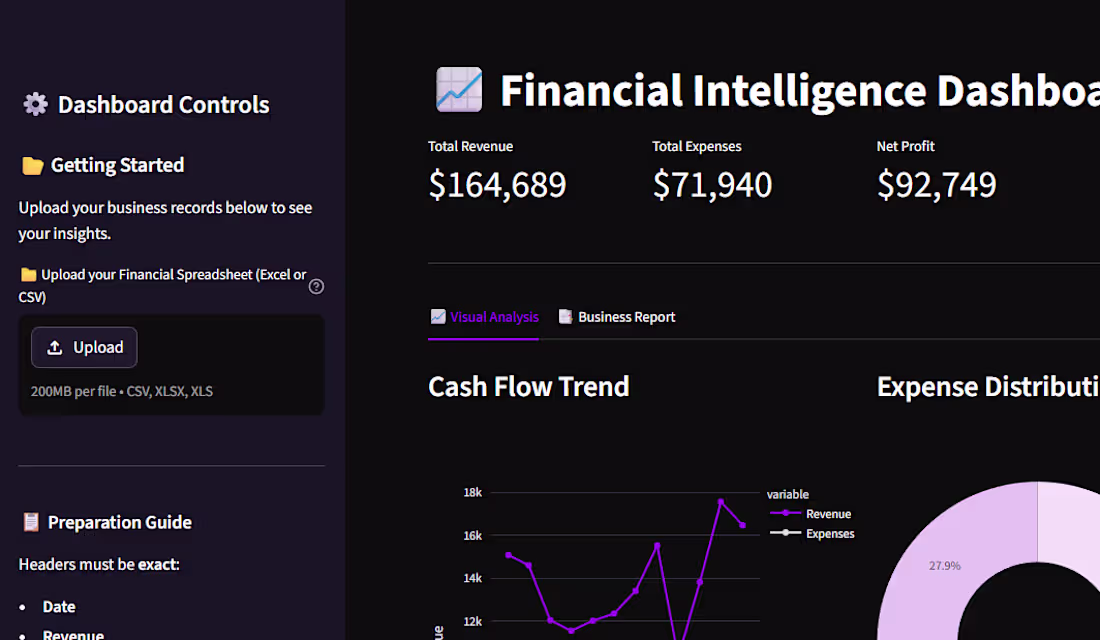This screenshot has height=640, width=1100.
Task: Click the upload arrow icon in Upload button
Action: click(x=55, y=347)
